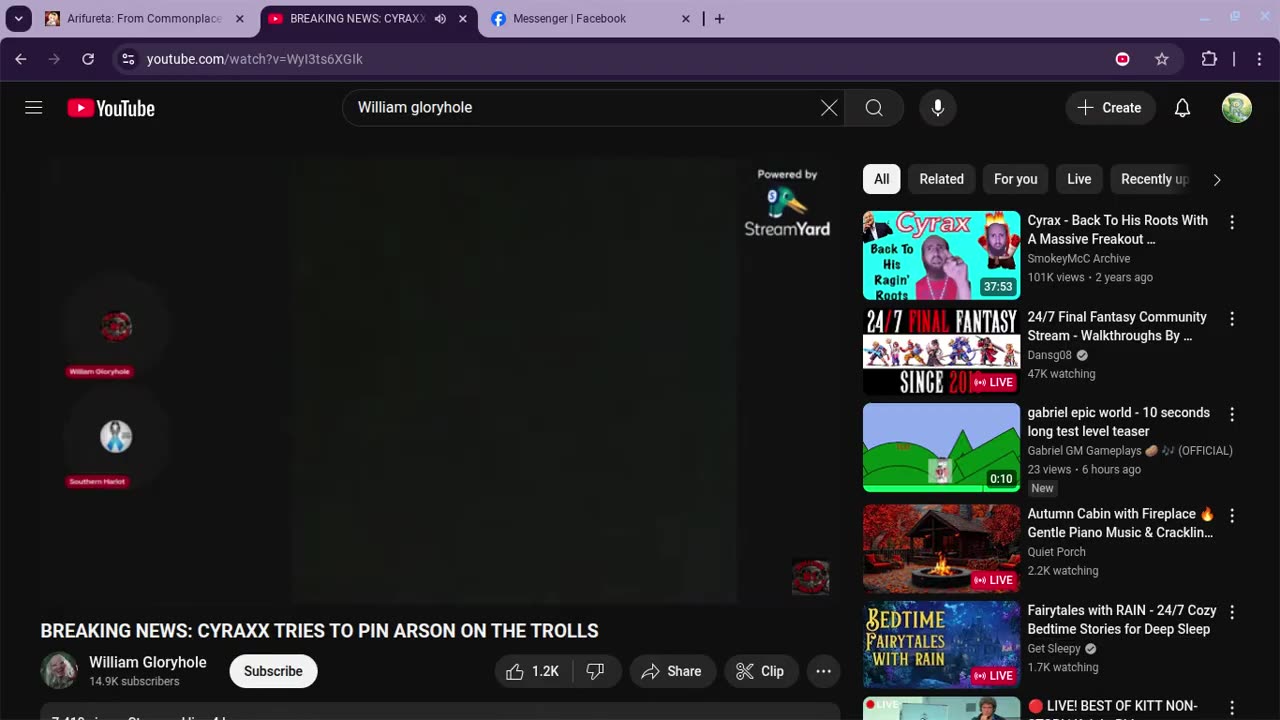Dislike the video with thumbs down
This screenshot has height=720, width=1280.
click(x=596, y=671)
